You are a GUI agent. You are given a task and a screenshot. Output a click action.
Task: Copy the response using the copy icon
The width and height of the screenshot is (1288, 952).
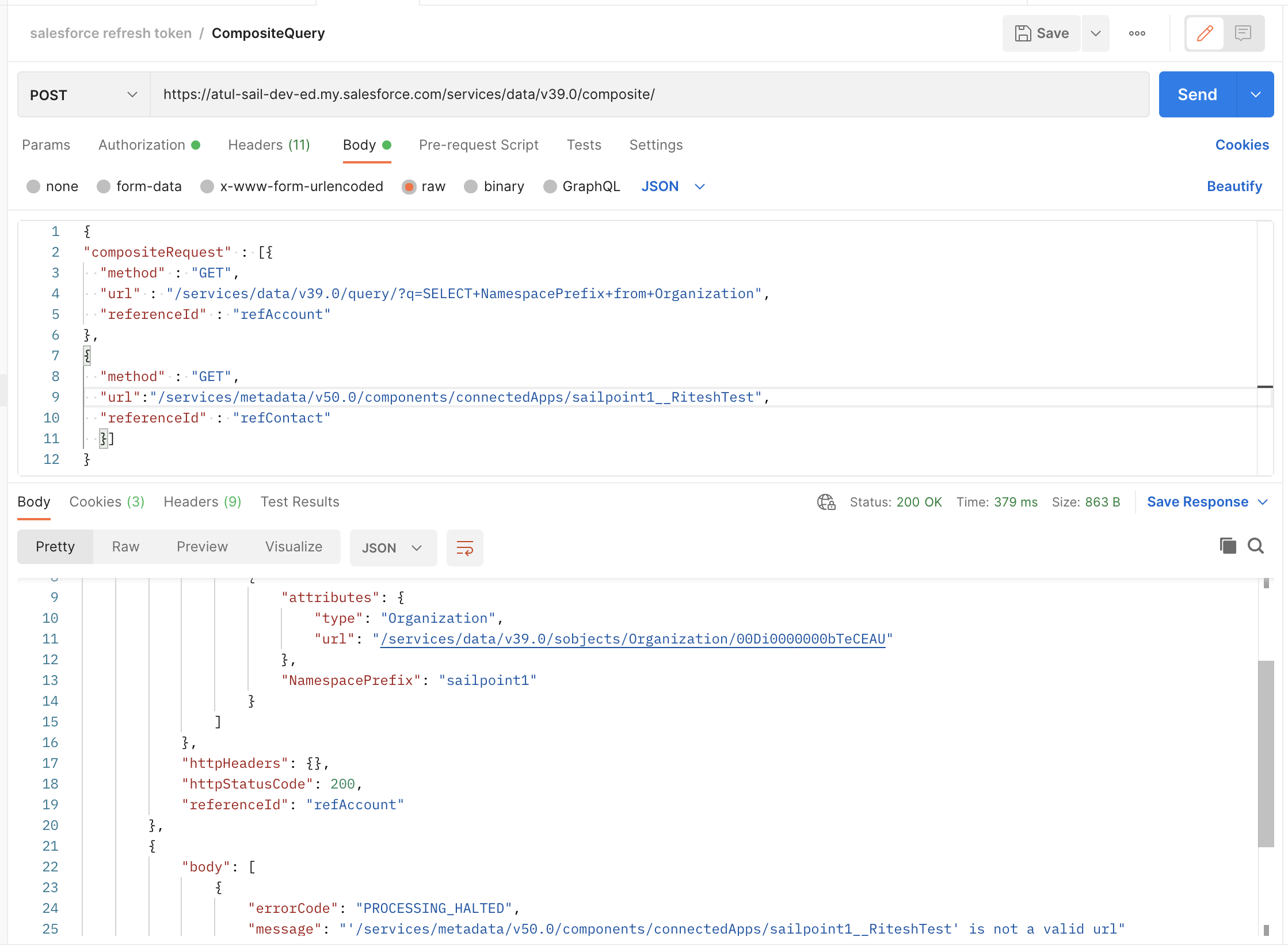point(1228,546)
